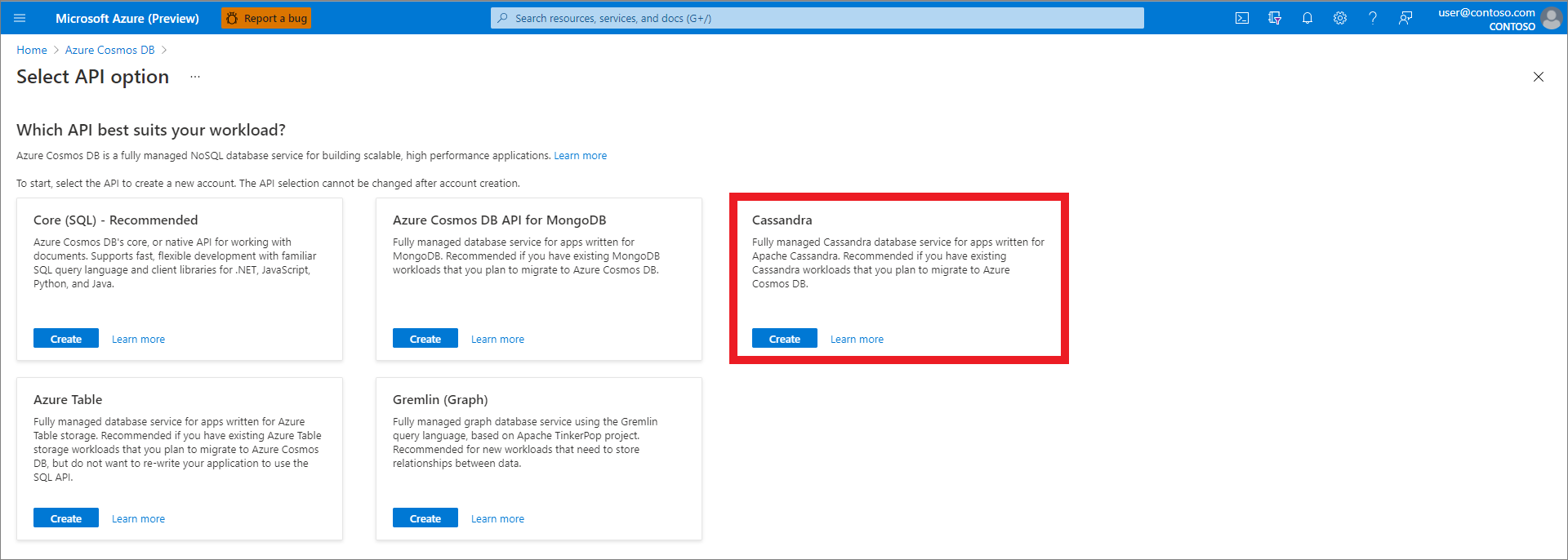This screenshot has width=1568, height=560.
Task: Create a Core (SQL) account
Action: [66, 339]
